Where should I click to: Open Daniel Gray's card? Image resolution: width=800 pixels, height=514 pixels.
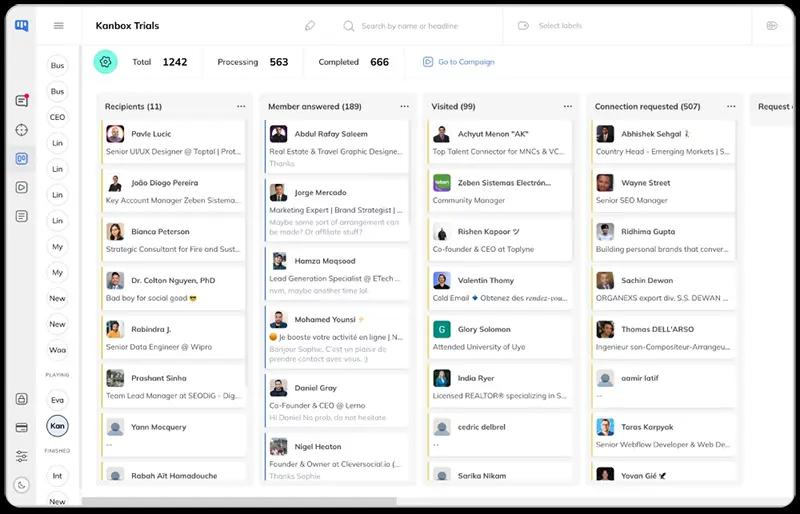[337, 401]
